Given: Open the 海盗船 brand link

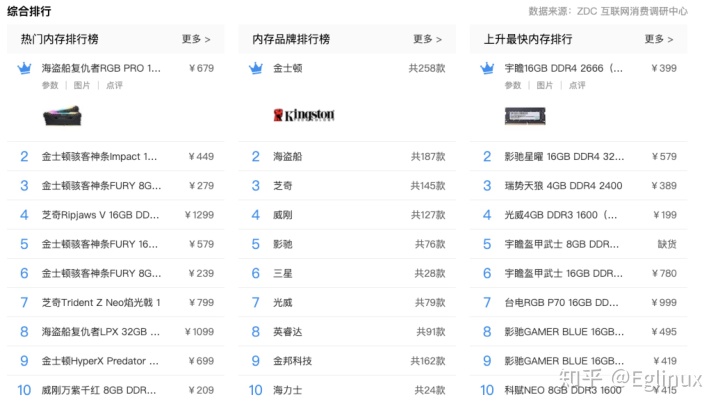Looking at the screenshot, I should click(x=287, y=157).
